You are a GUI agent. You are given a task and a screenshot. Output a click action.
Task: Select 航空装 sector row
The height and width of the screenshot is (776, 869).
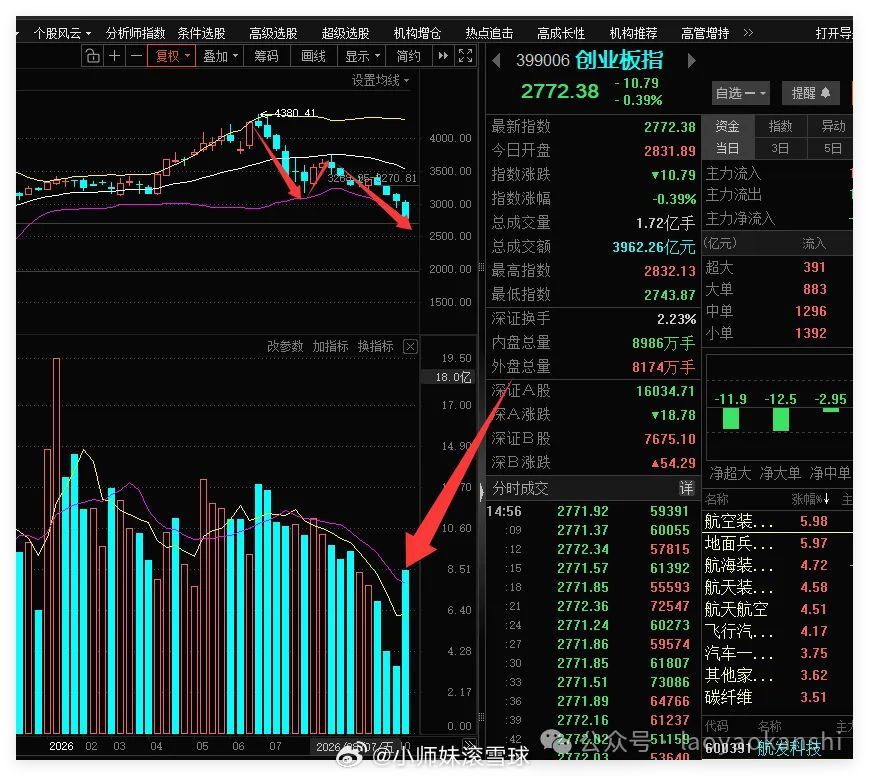click(778, 522)
